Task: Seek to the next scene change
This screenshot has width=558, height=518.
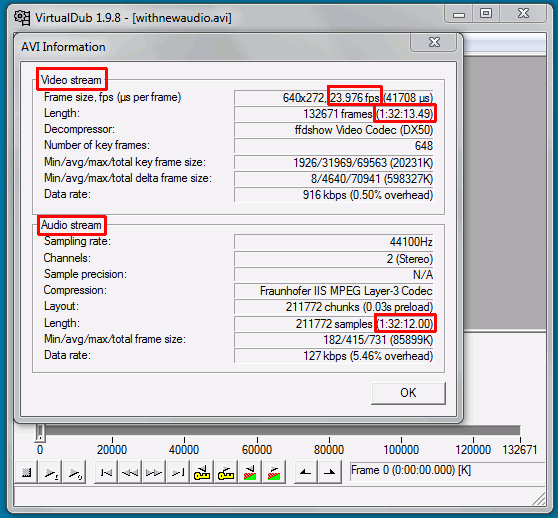Action: pyautogui.click(x=274, y=472)
